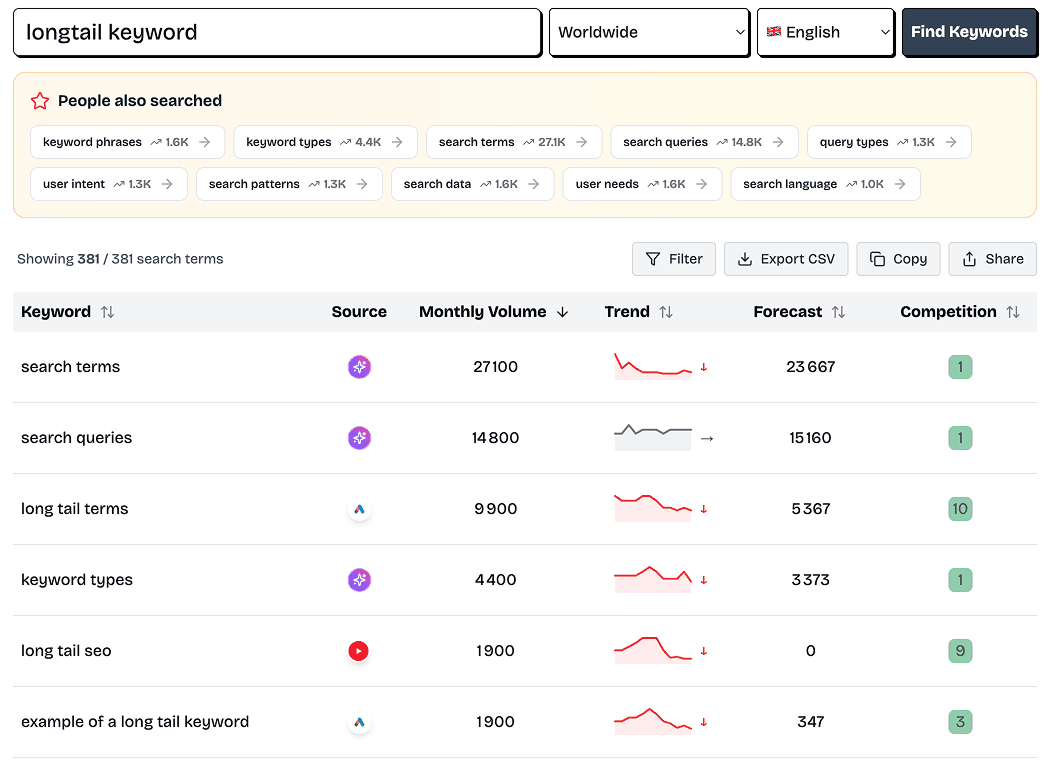Click the funnel icon on the Filter button
This screenshot has width=1052, height=764.
coord(652,259)
